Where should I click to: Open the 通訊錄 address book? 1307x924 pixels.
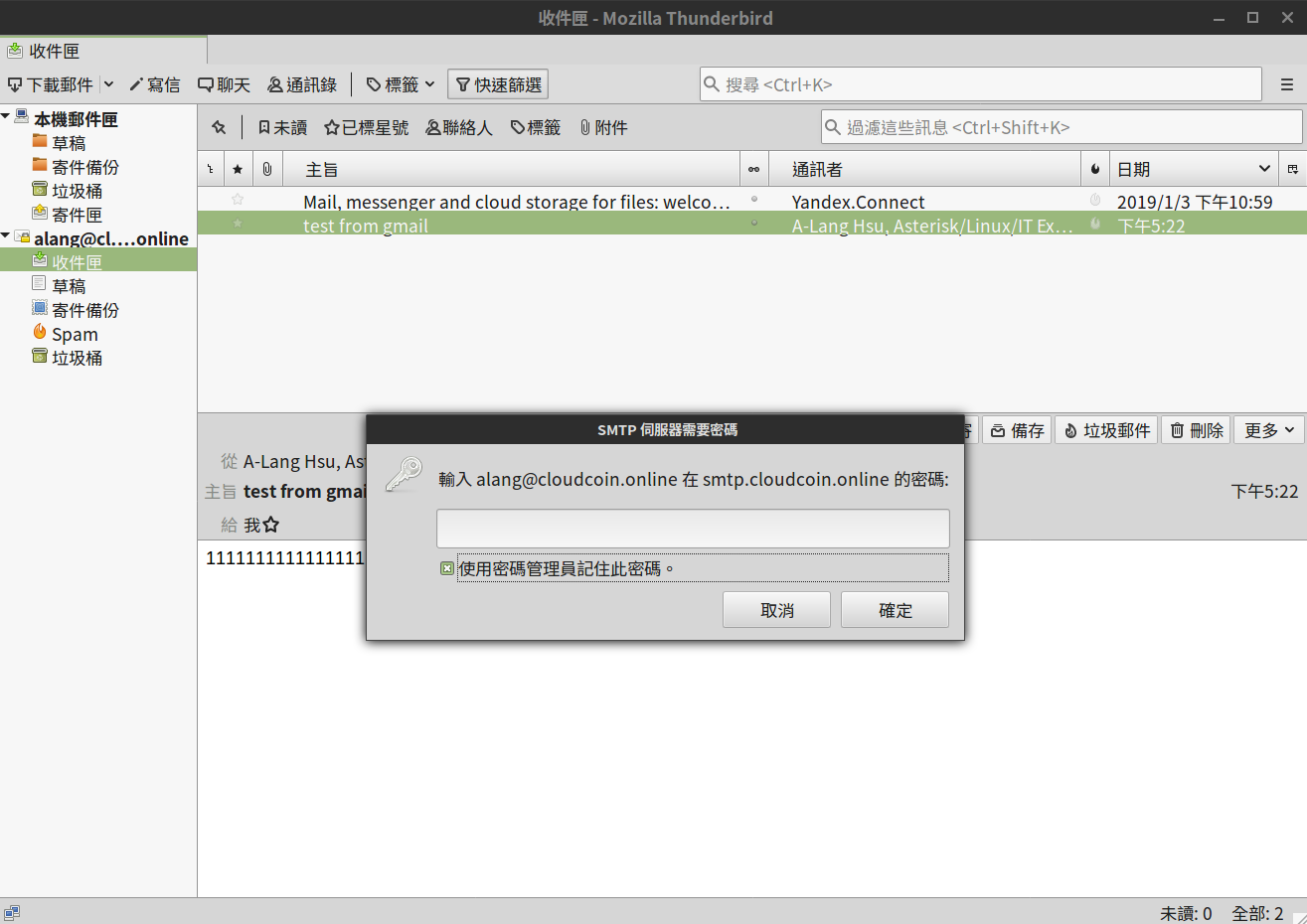coord(302,84)
